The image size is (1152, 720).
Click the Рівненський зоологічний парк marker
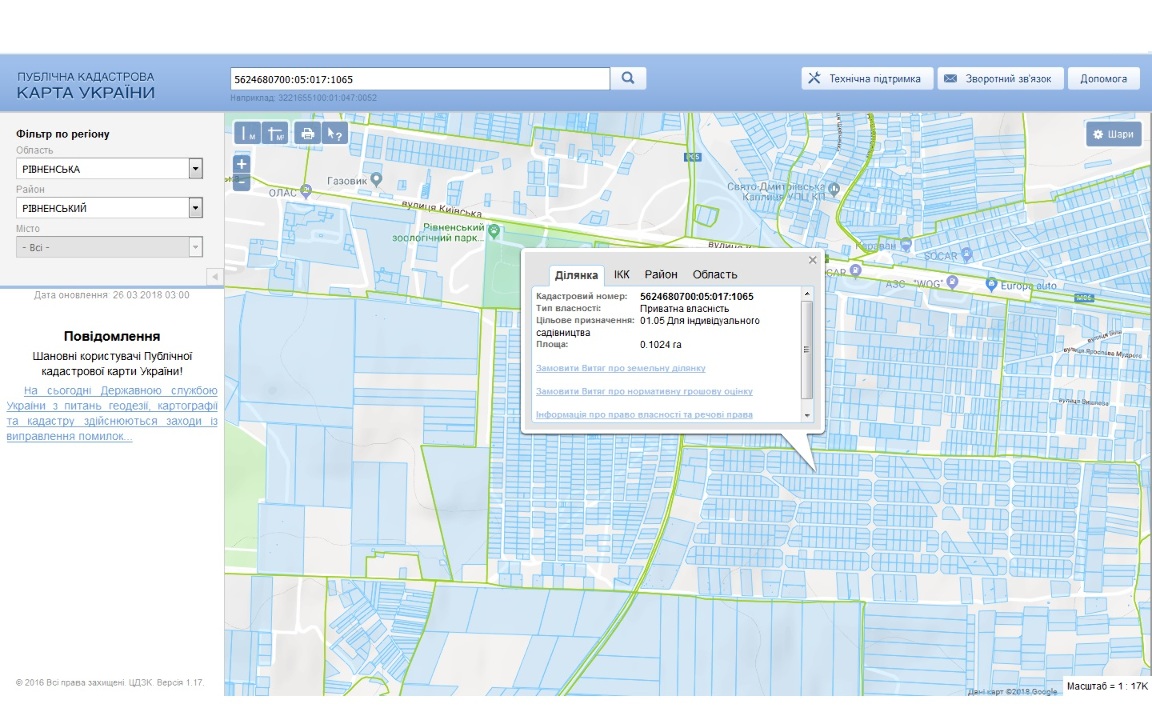click(494, 231)
